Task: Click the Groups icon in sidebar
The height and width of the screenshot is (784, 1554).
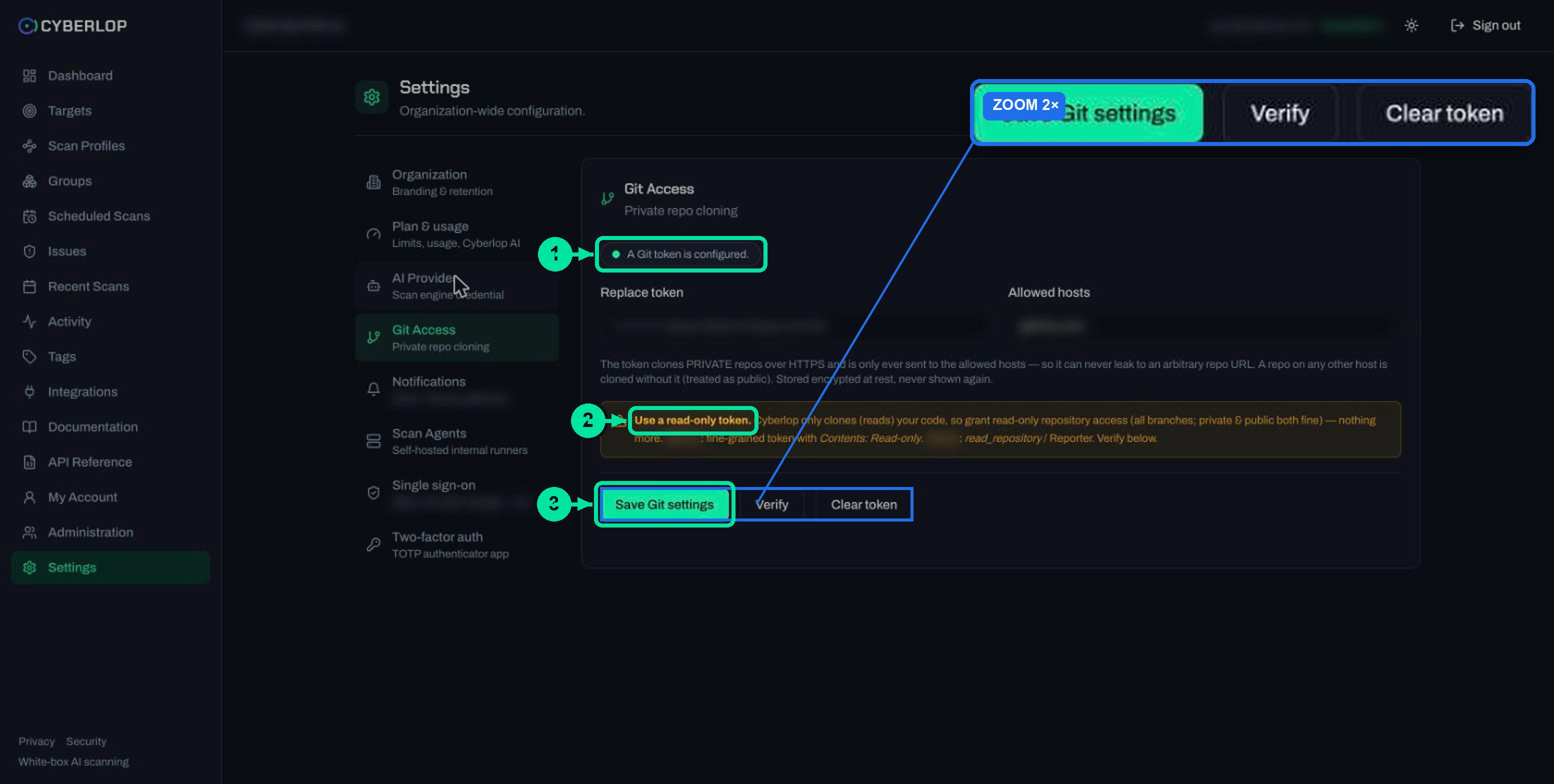Action: click(29, 181)
